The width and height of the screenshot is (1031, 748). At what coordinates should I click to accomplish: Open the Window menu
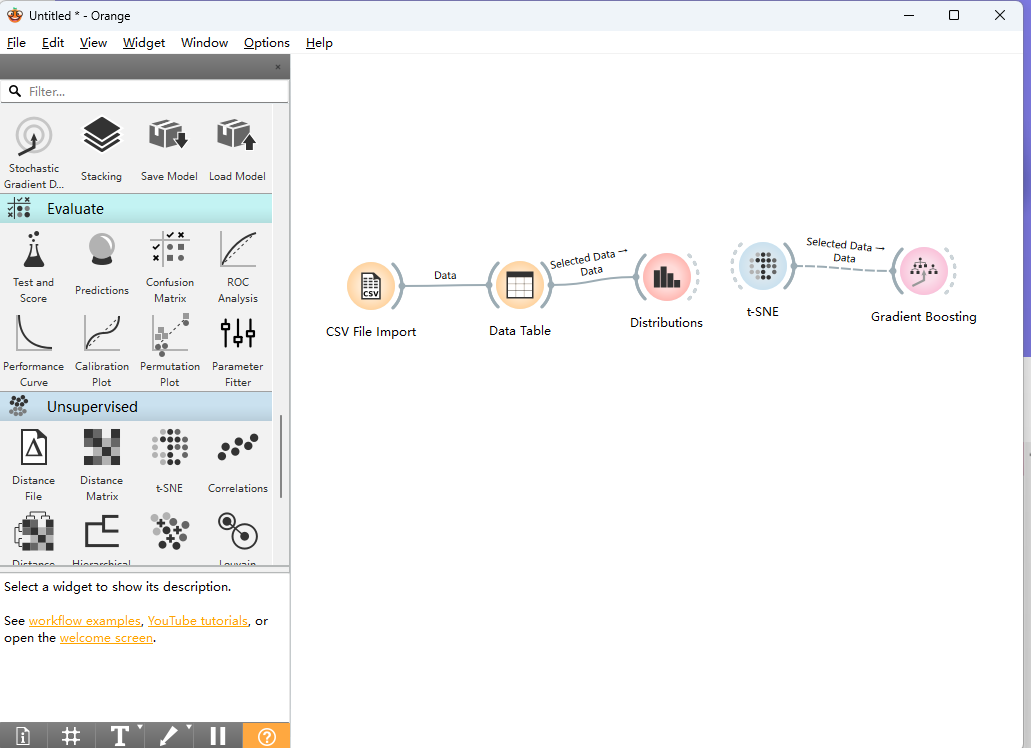(x=204, y=43)
